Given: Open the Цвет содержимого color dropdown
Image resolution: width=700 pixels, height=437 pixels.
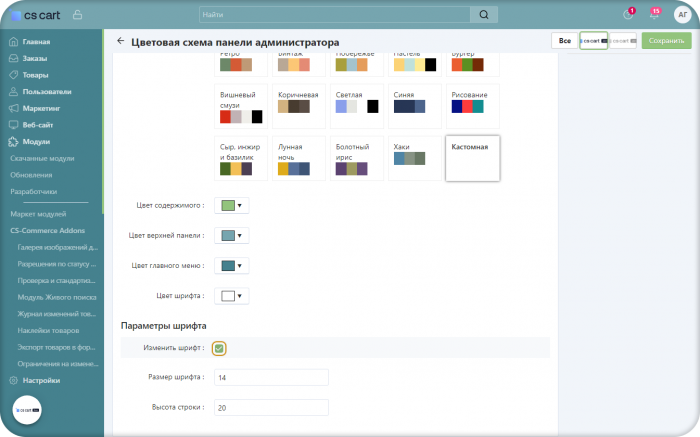Looking at the screenshot, I should pos(232,205).
